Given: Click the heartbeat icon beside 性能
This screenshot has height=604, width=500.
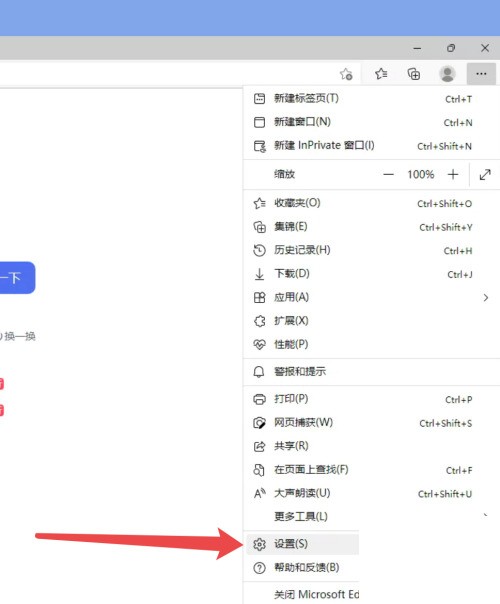Looking at the screenshot, I should 259,344.
